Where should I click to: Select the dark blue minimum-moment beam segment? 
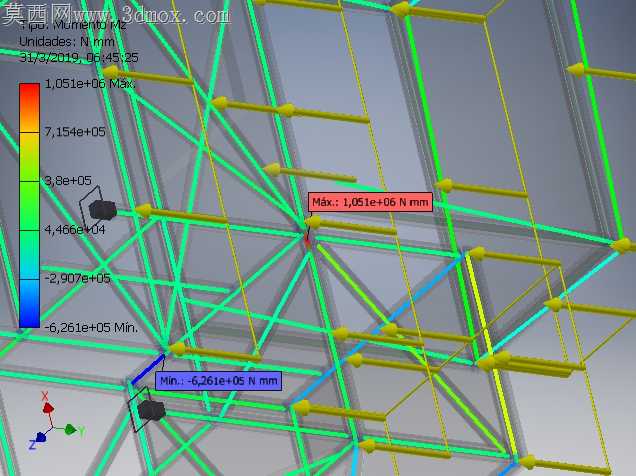[148, 369]
